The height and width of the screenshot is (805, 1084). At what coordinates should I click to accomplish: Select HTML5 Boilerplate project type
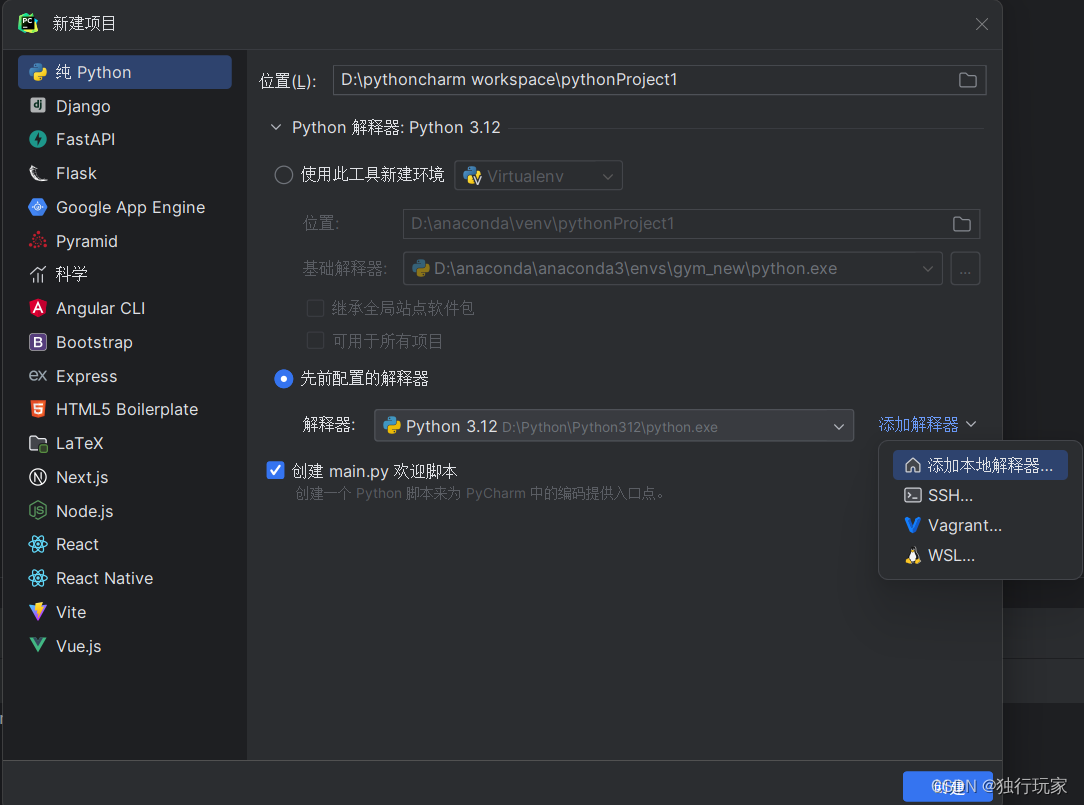[124, 409]
